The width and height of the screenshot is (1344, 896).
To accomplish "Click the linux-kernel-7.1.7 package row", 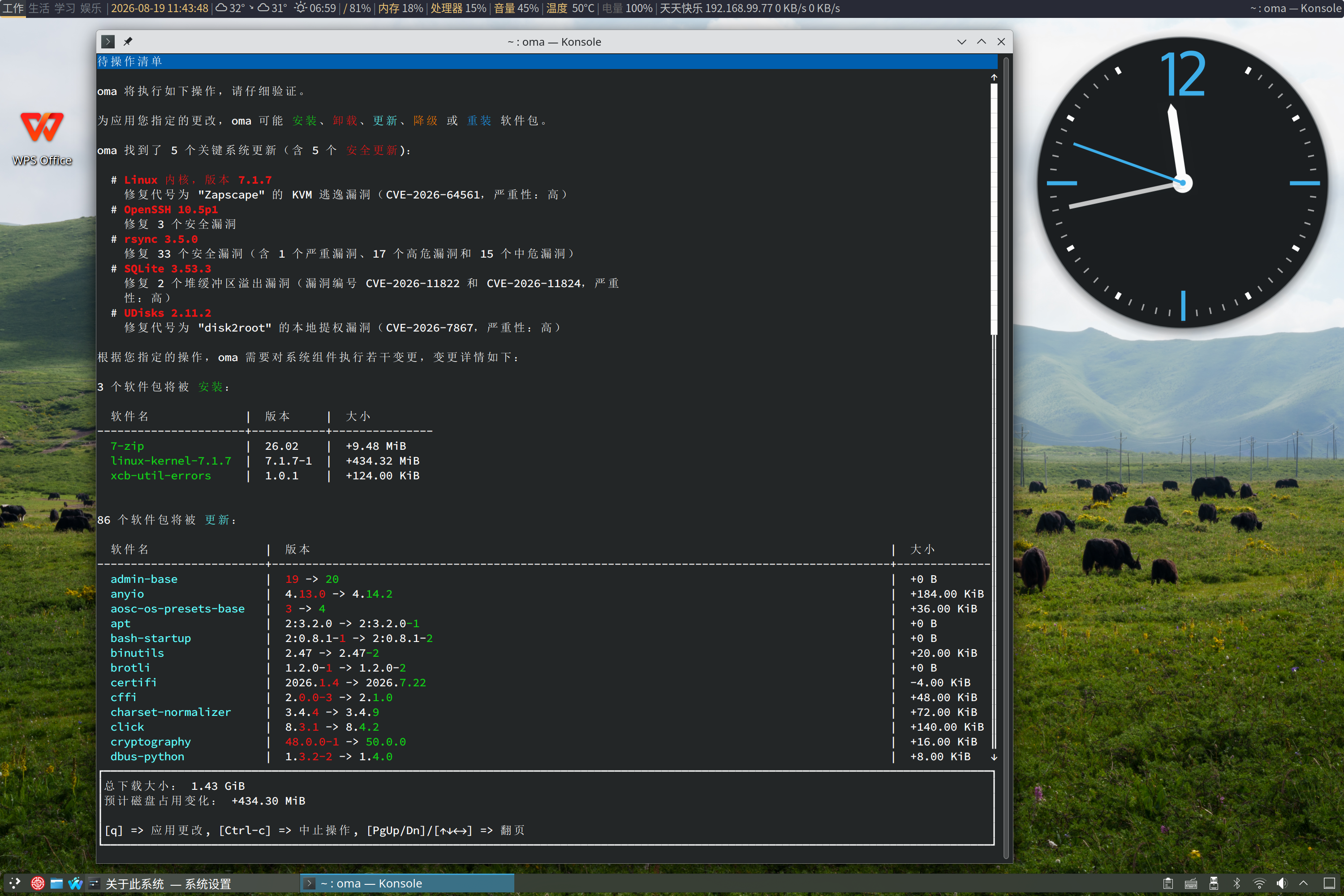I will point(265,461).
